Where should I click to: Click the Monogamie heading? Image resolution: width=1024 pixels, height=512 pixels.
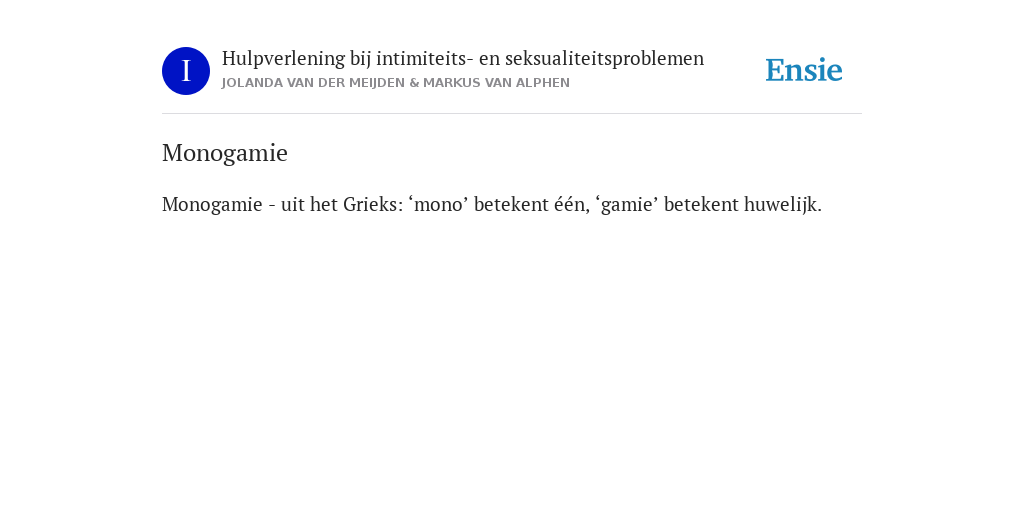pyautogui.click(x=225, y=153)
